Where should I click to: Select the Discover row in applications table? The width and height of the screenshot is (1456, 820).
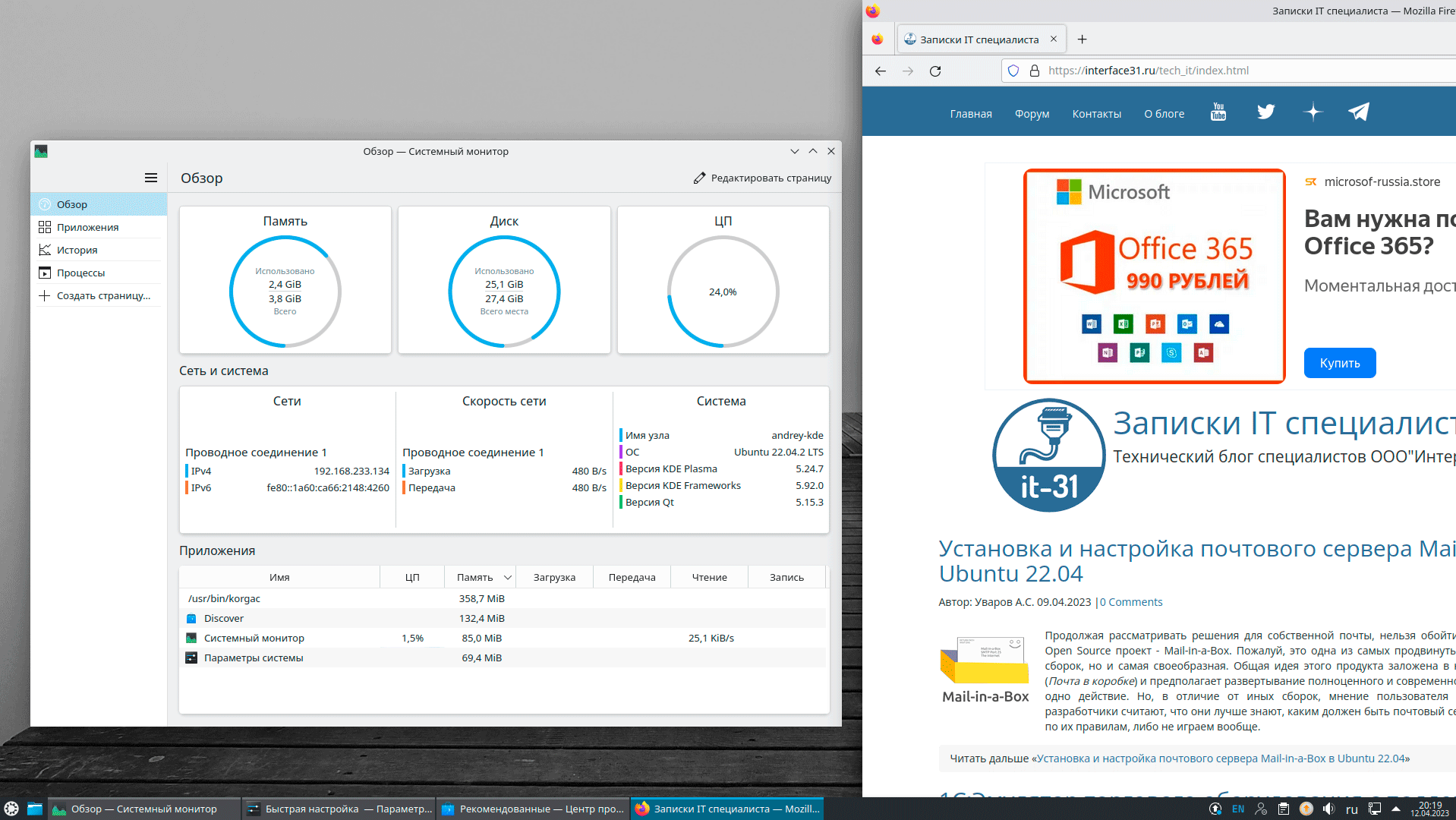point(224,619)
